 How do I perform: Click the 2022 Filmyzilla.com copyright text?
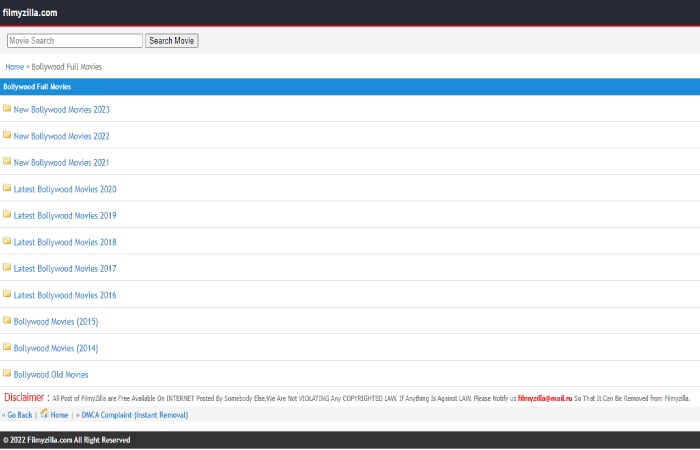click(67, 440)
